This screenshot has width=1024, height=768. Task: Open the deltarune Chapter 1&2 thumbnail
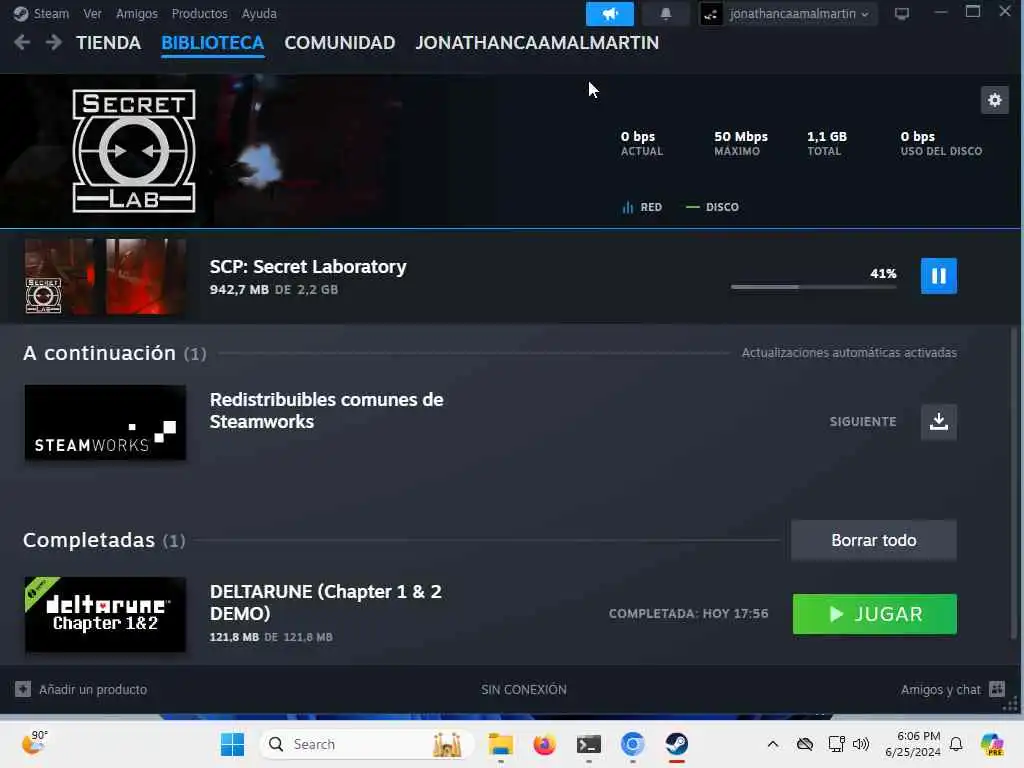tap(105, 615)
